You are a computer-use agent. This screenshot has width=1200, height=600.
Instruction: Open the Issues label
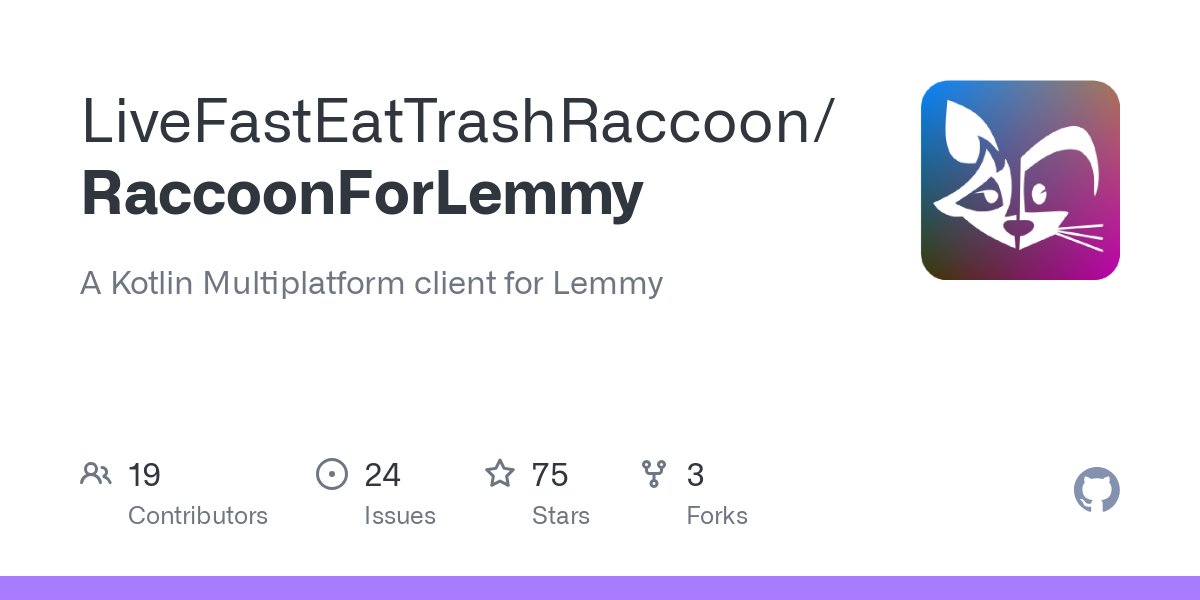point(400,516)
